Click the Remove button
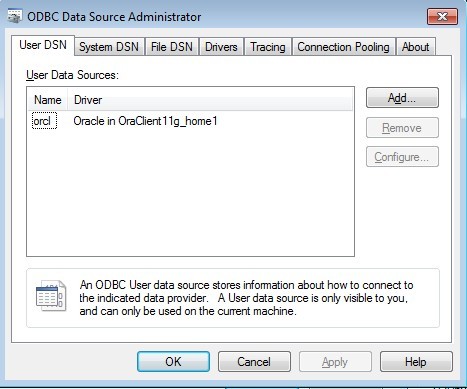 (x=402, y=128)
